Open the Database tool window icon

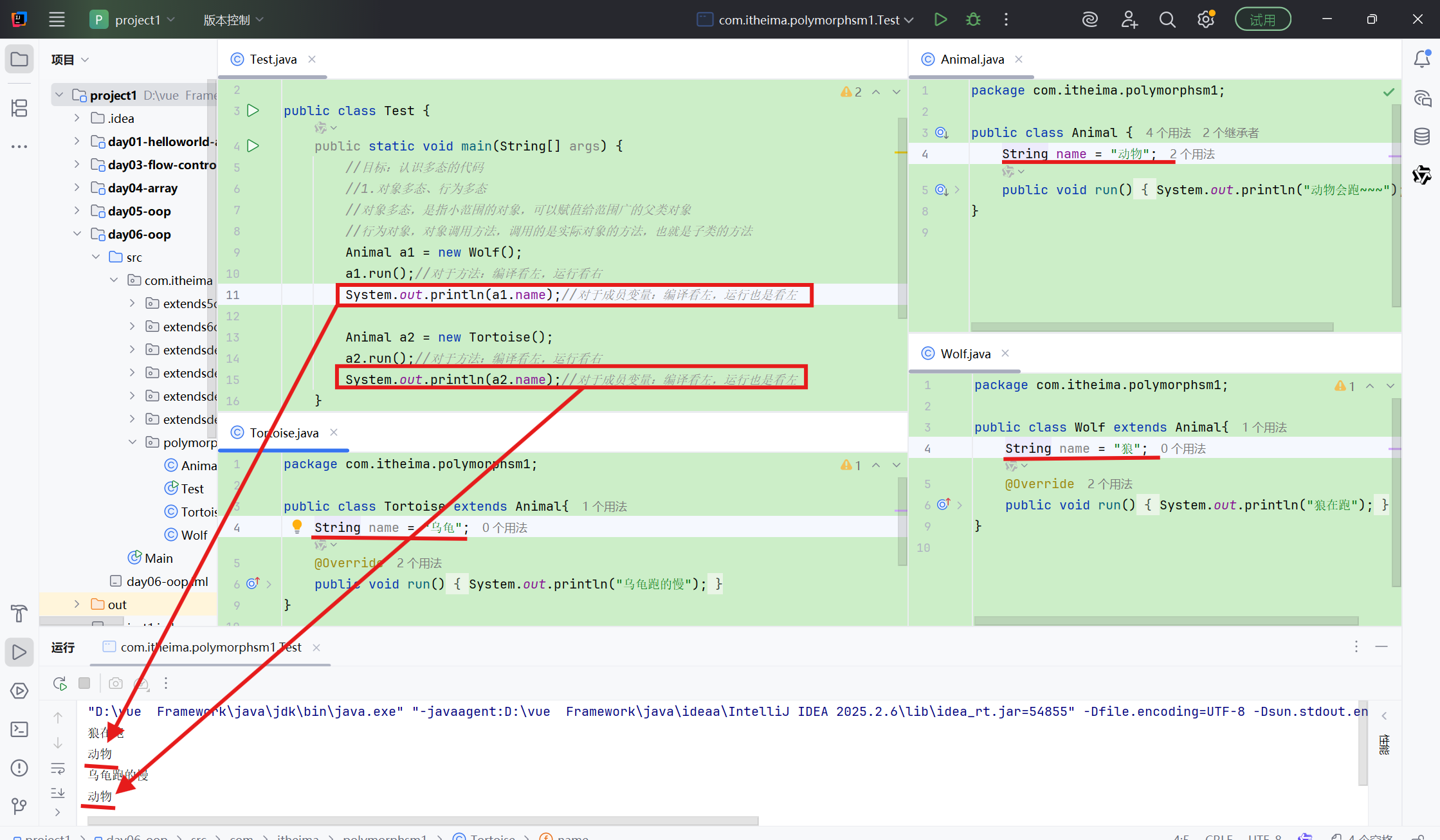point(1421,136)
